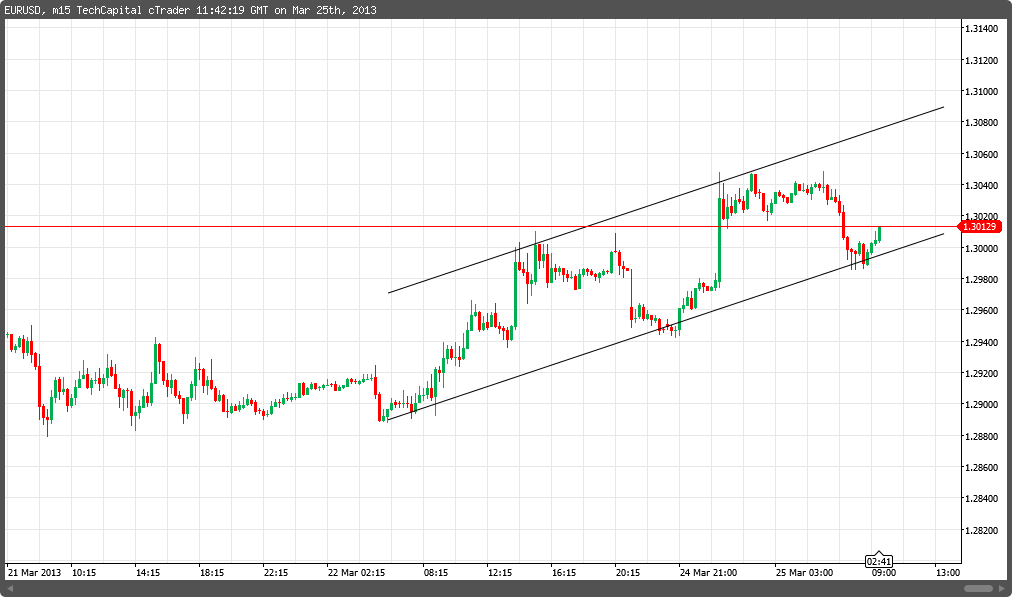Click the 1.28200 price axis label
Viewport: 1012px width, 597px height.
981,530
